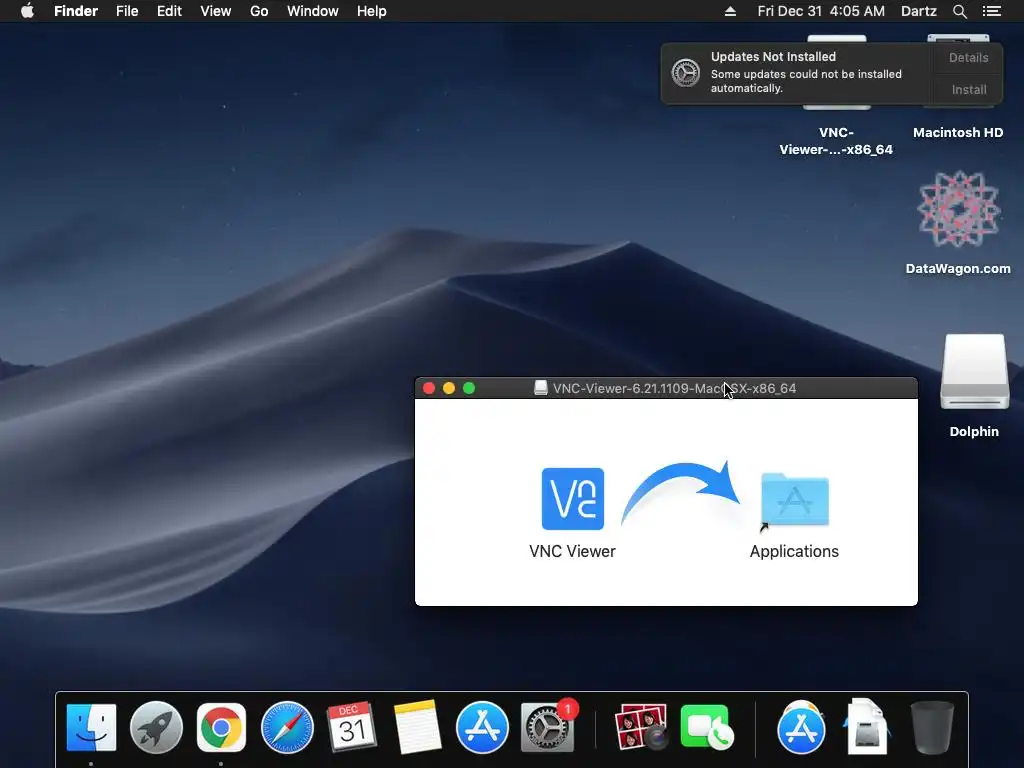Open the disk image document in Dock
Viewport: 1024px width, 768px height.
pos(866,727)
